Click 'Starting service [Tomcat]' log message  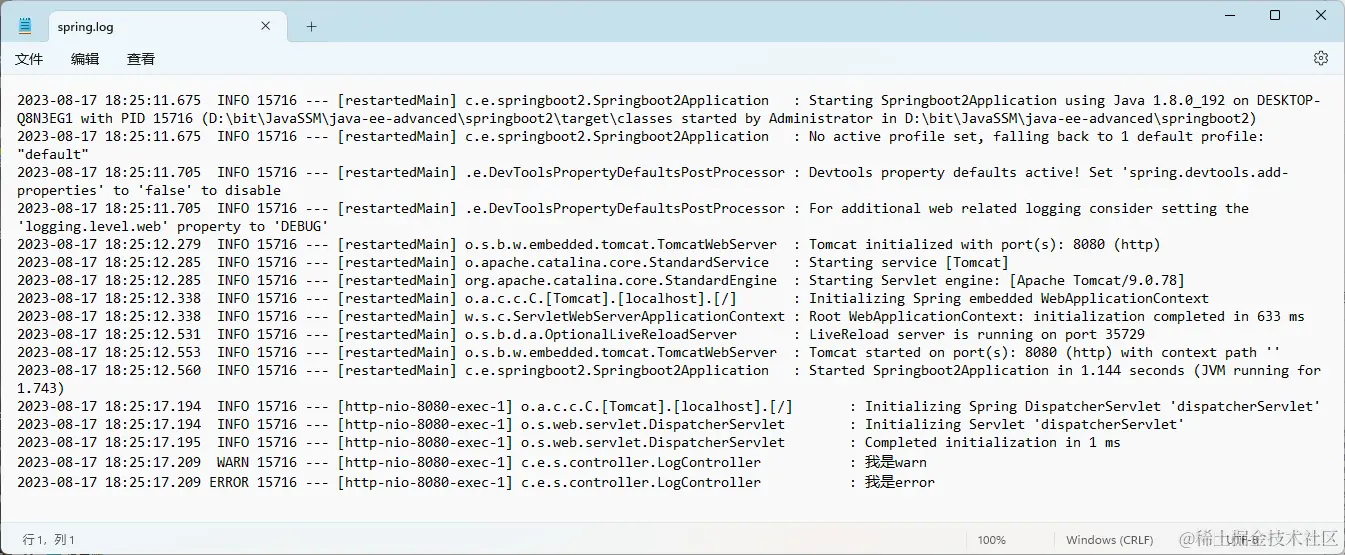[909, 262]
